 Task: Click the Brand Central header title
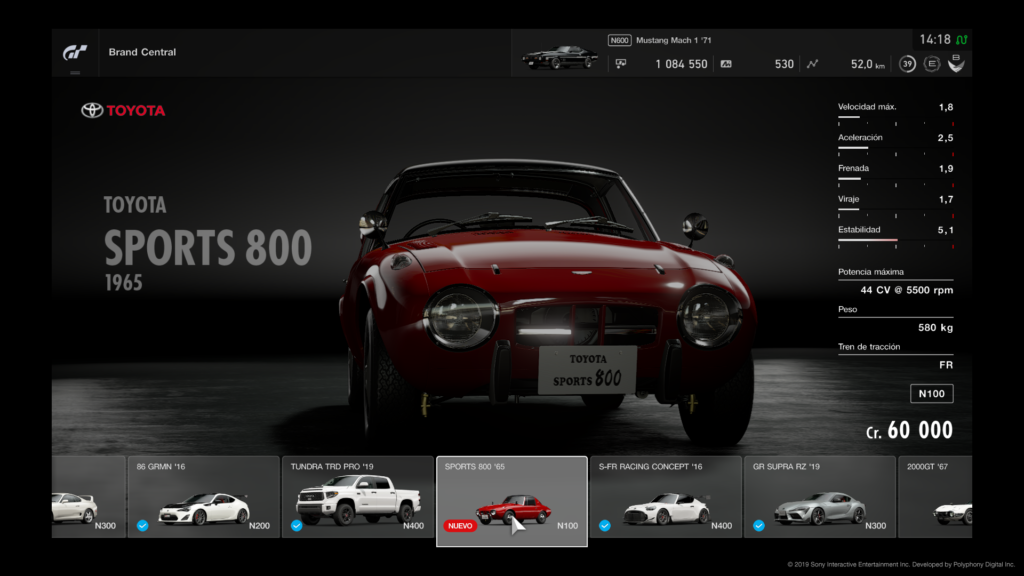[142, 52]
